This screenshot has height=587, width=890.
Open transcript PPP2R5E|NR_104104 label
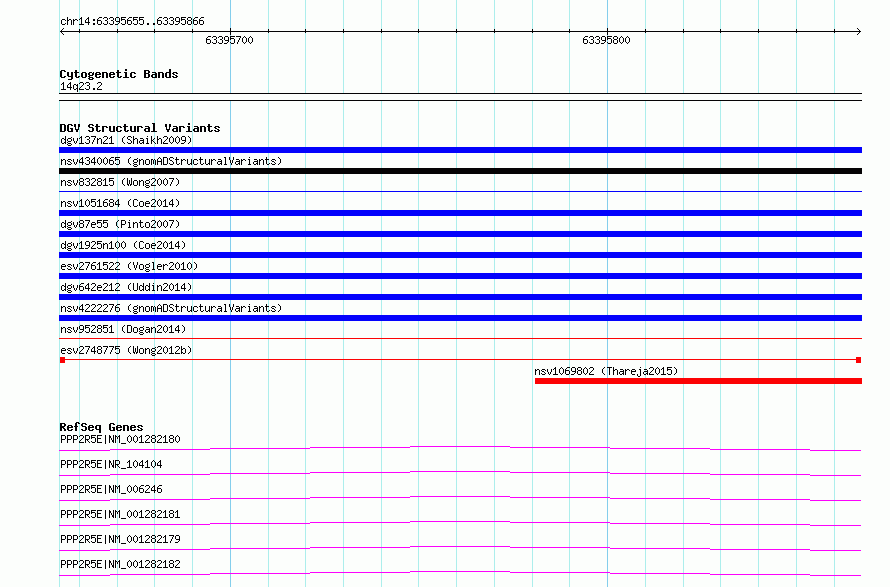point(111,464)
